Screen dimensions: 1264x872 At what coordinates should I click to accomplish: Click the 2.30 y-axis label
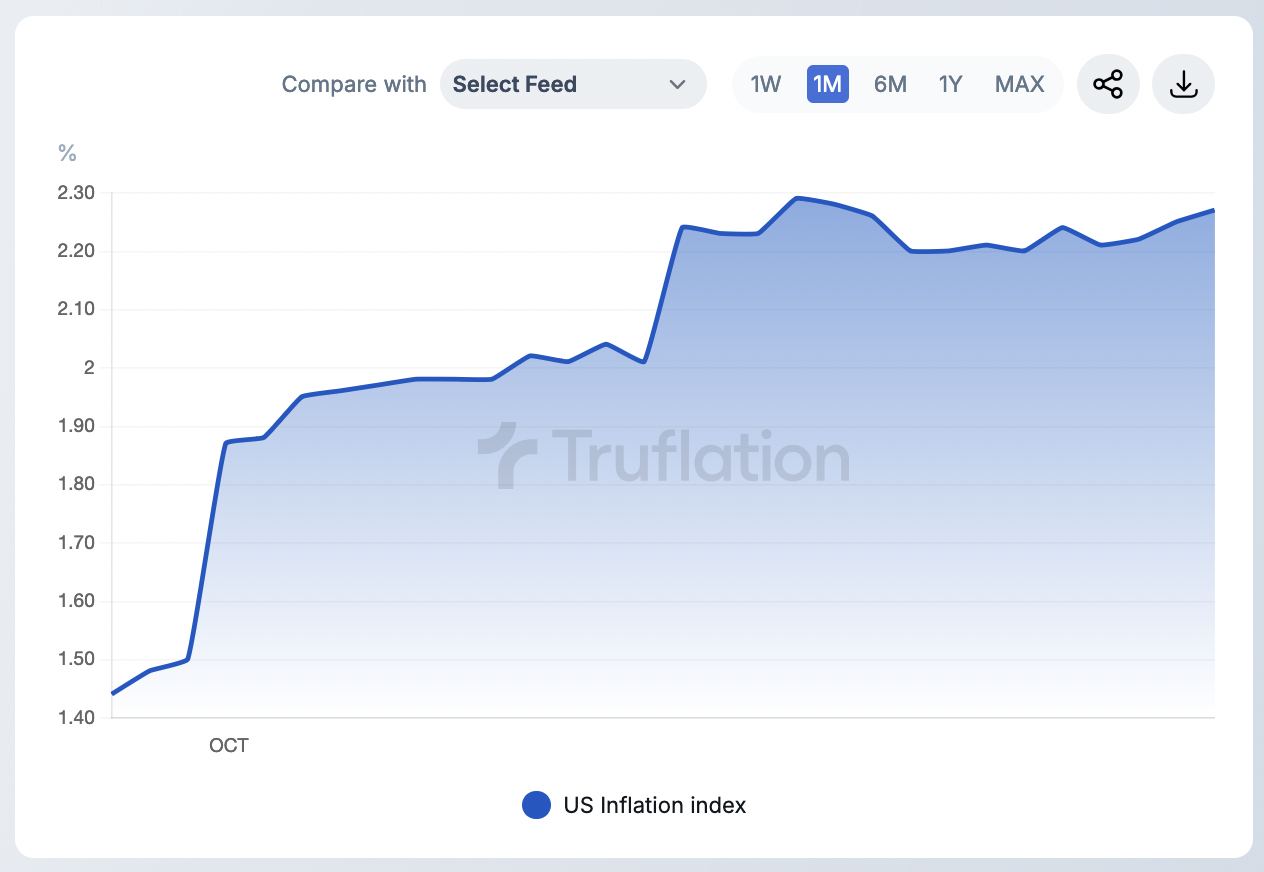[x=76, y=192]
